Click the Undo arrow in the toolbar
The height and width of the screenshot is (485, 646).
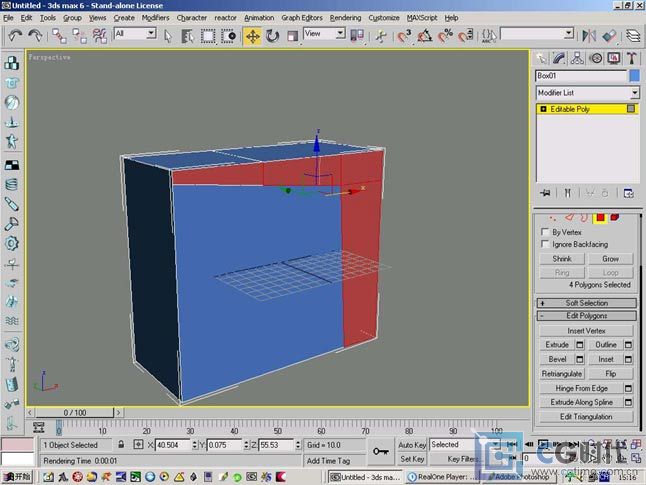15,36
